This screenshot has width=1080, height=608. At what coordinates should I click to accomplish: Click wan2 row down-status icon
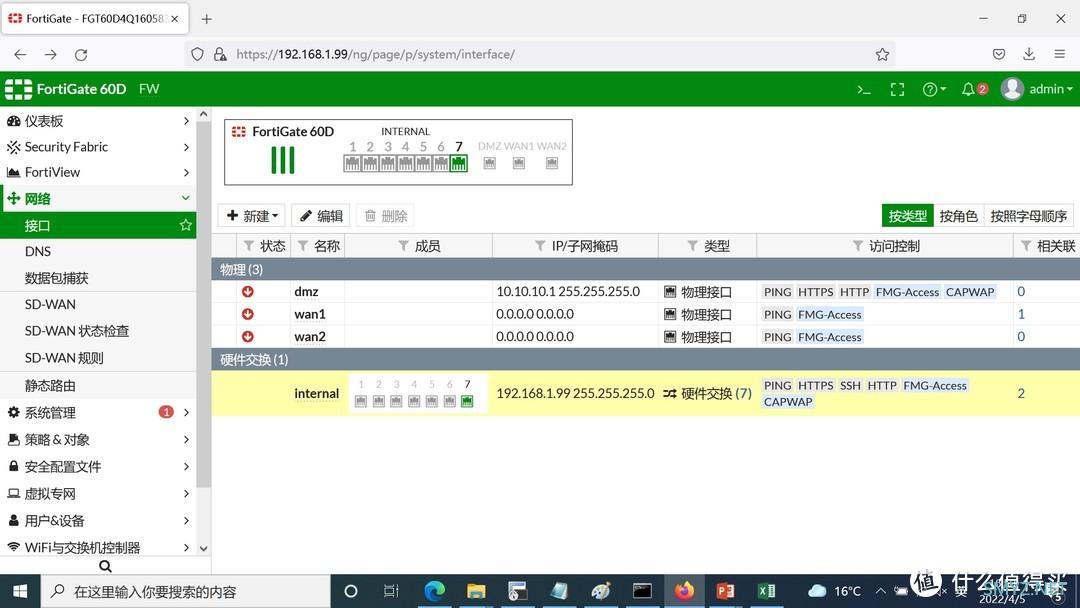pos(247,337)
